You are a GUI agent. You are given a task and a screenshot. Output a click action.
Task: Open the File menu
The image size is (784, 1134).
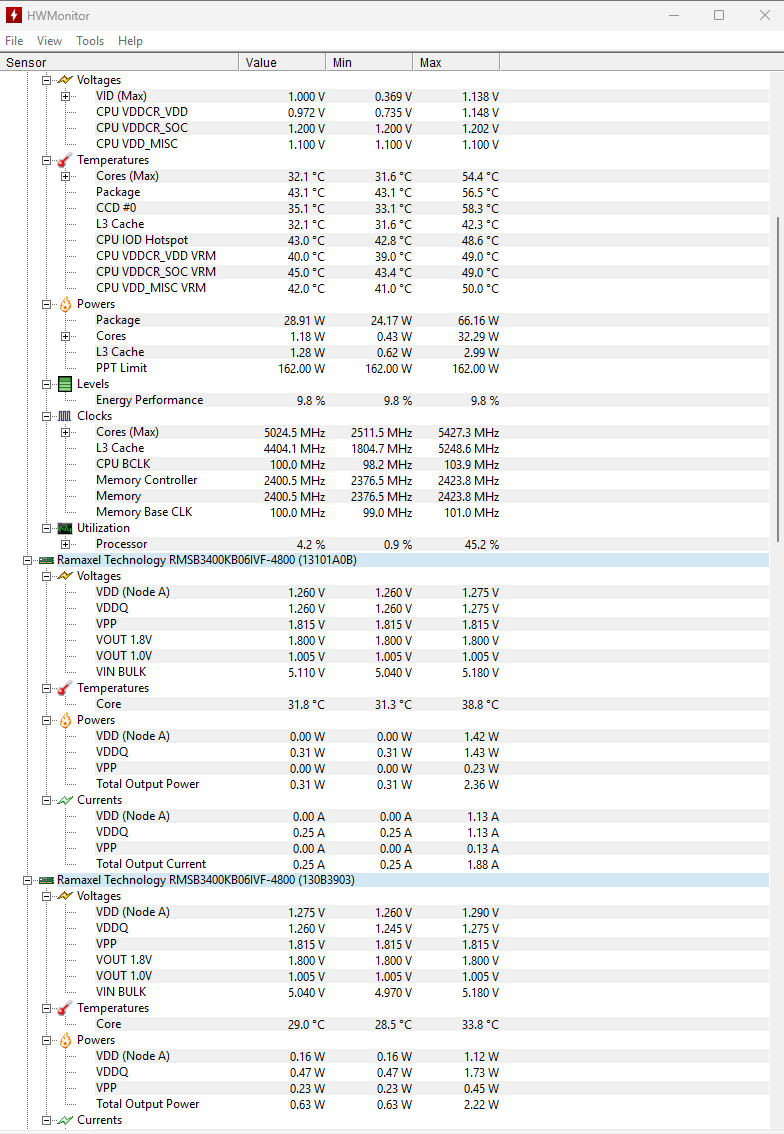[14, 40]
